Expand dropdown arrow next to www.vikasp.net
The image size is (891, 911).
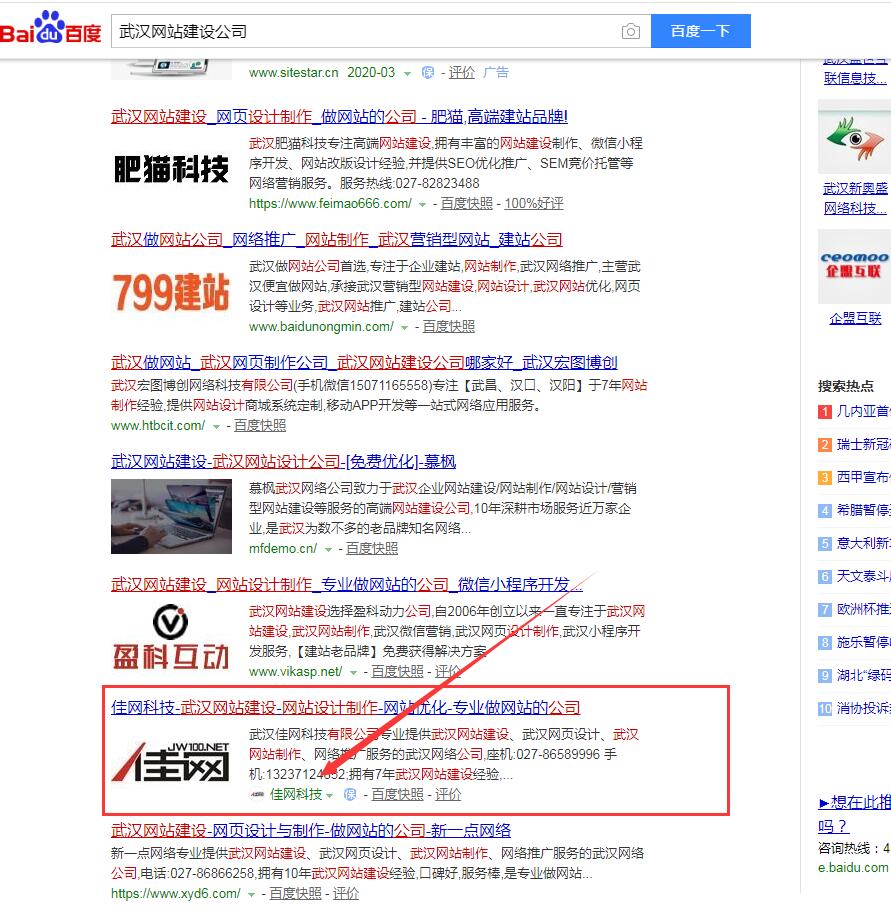click(x=354, y=673)
